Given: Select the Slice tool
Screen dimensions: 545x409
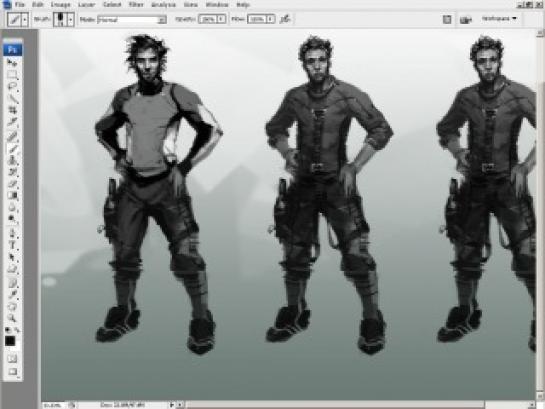Looking at the screenshot, I should coord(12,122).
